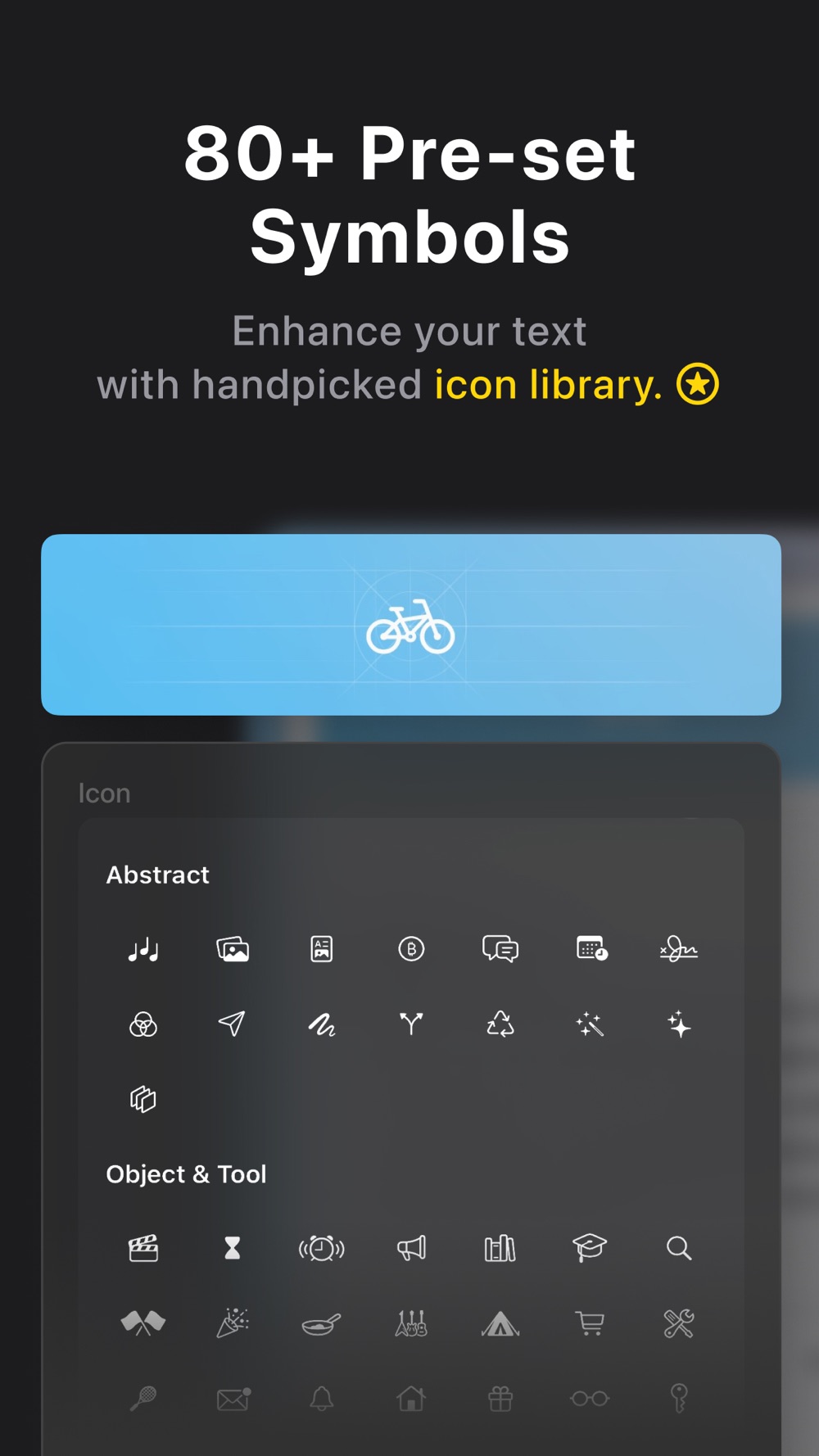Choose the chat bubbles icon
This screenshot has width=819, height=1456.
[500, 949]
